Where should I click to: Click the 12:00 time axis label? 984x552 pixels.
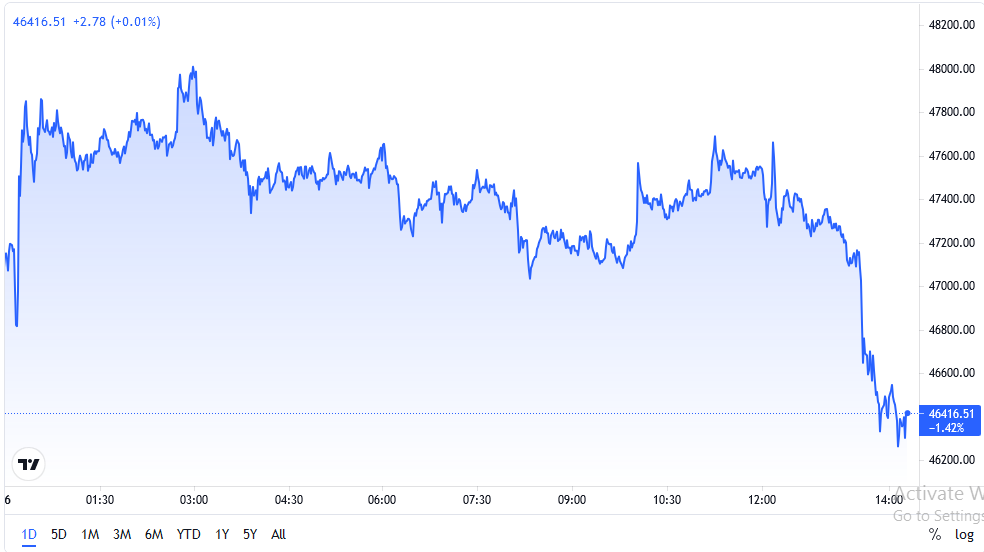[x=762, y=500]
